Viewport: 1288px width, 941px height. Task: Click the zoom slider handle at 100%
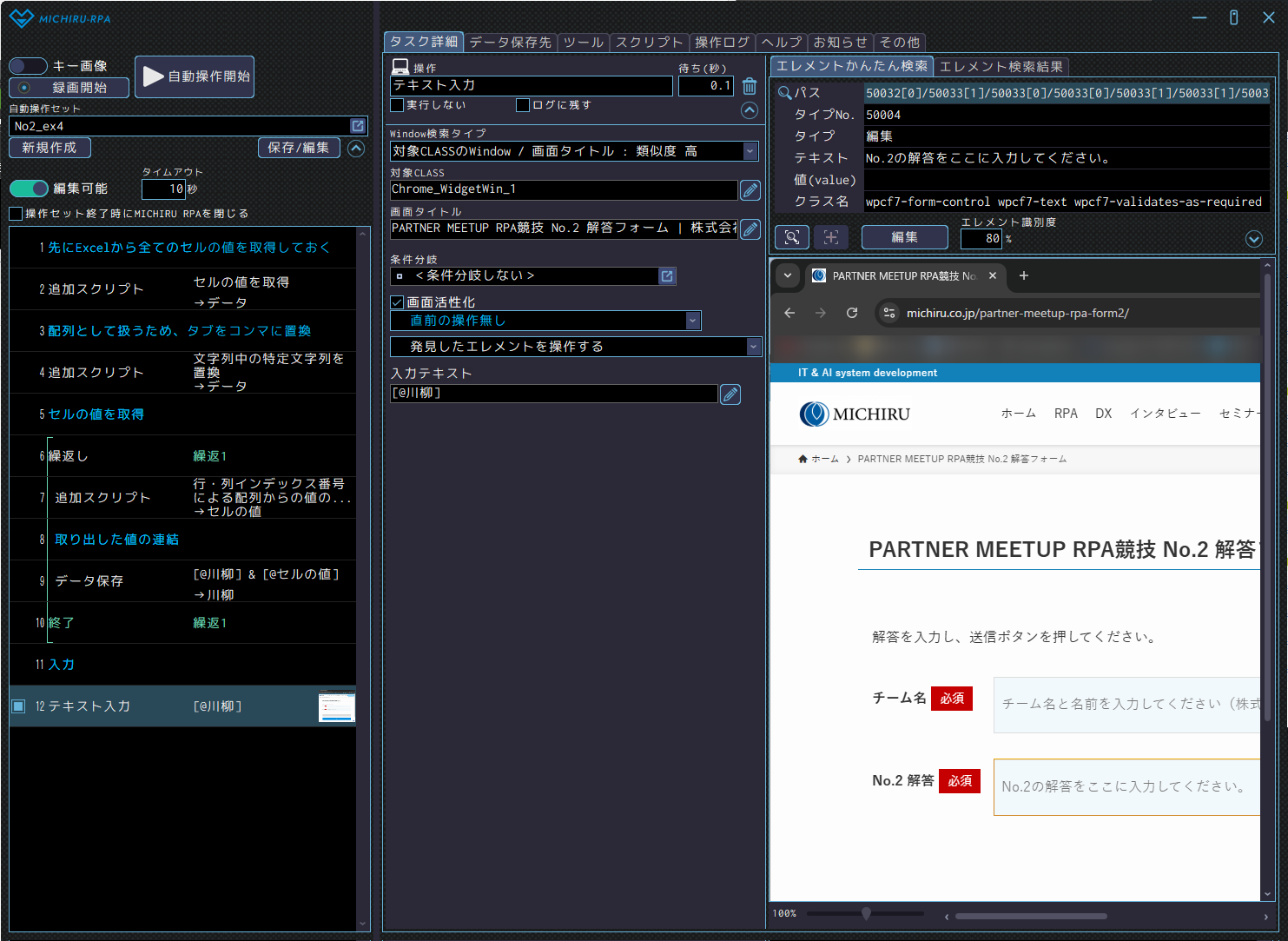click(866, 913)
